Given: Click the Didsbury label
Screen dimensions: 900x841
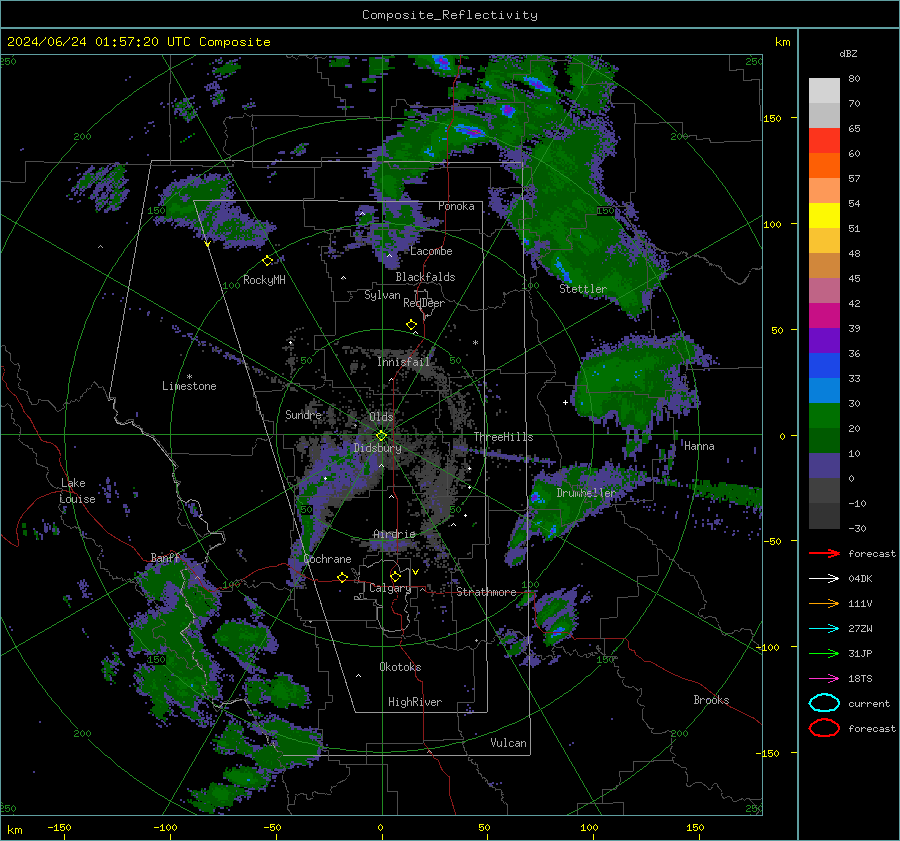Looking at the screenshot, I should (377, 448).
